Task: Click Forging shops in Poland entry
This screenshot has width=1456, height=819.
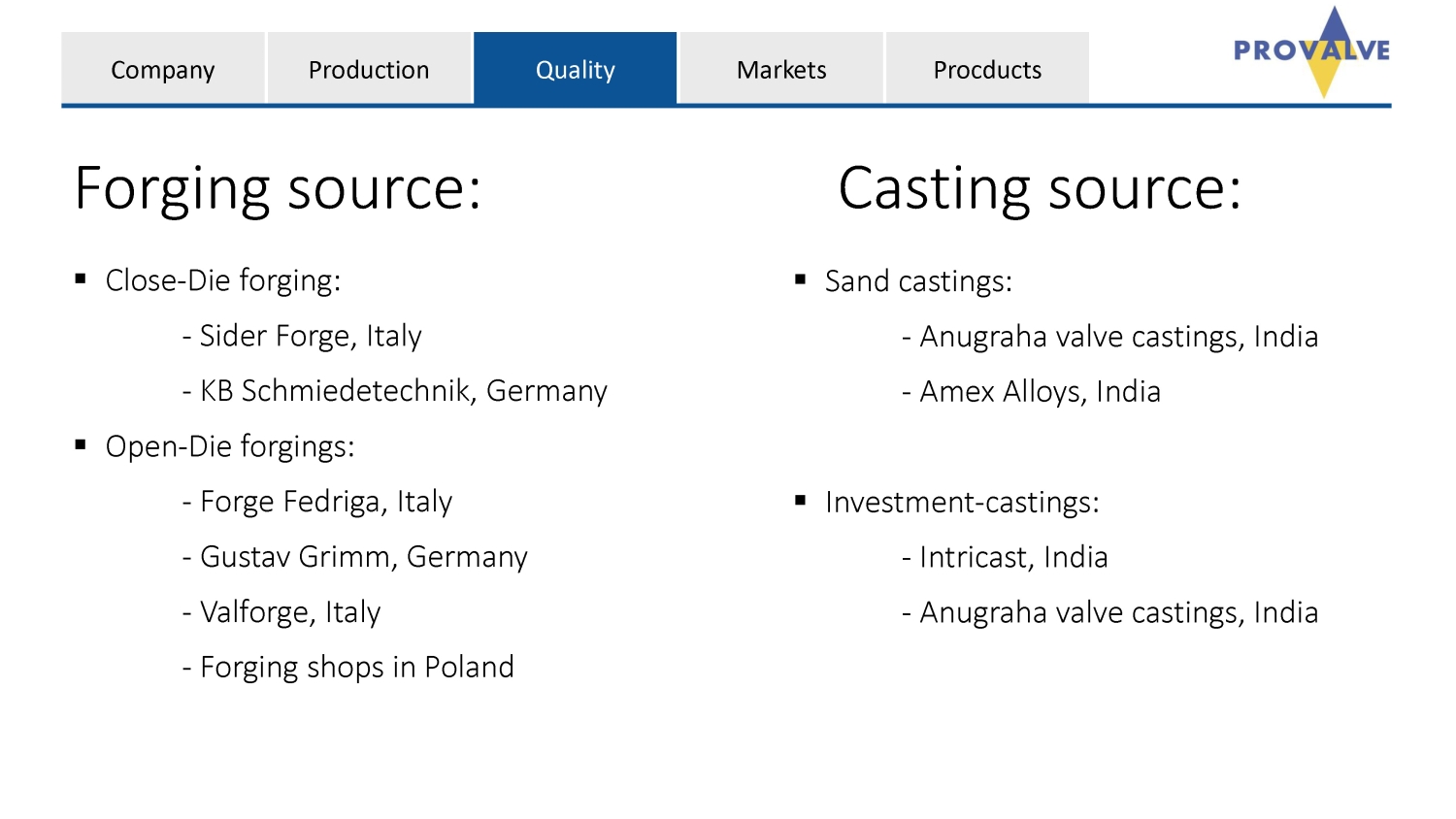Action: (347, 668)
